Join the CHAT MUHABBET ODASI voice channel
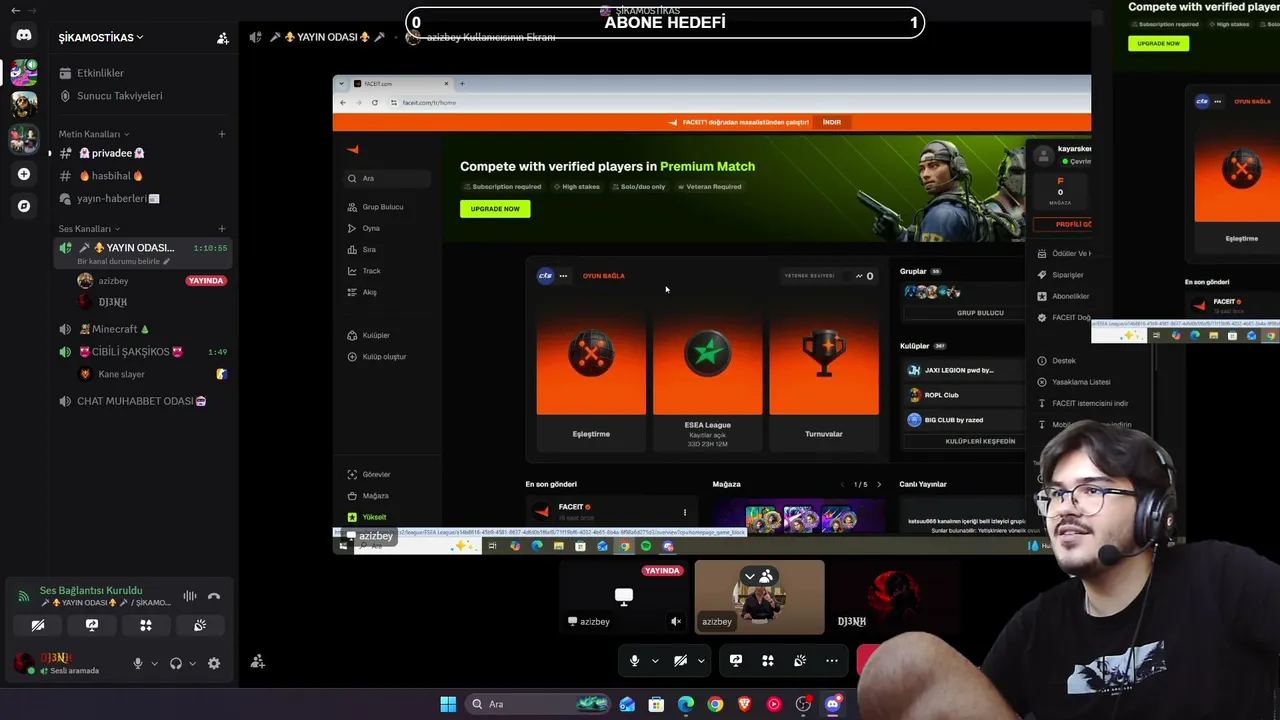Image resolution: width=1280 pixels, height=720 pixels. pos(143,401)
